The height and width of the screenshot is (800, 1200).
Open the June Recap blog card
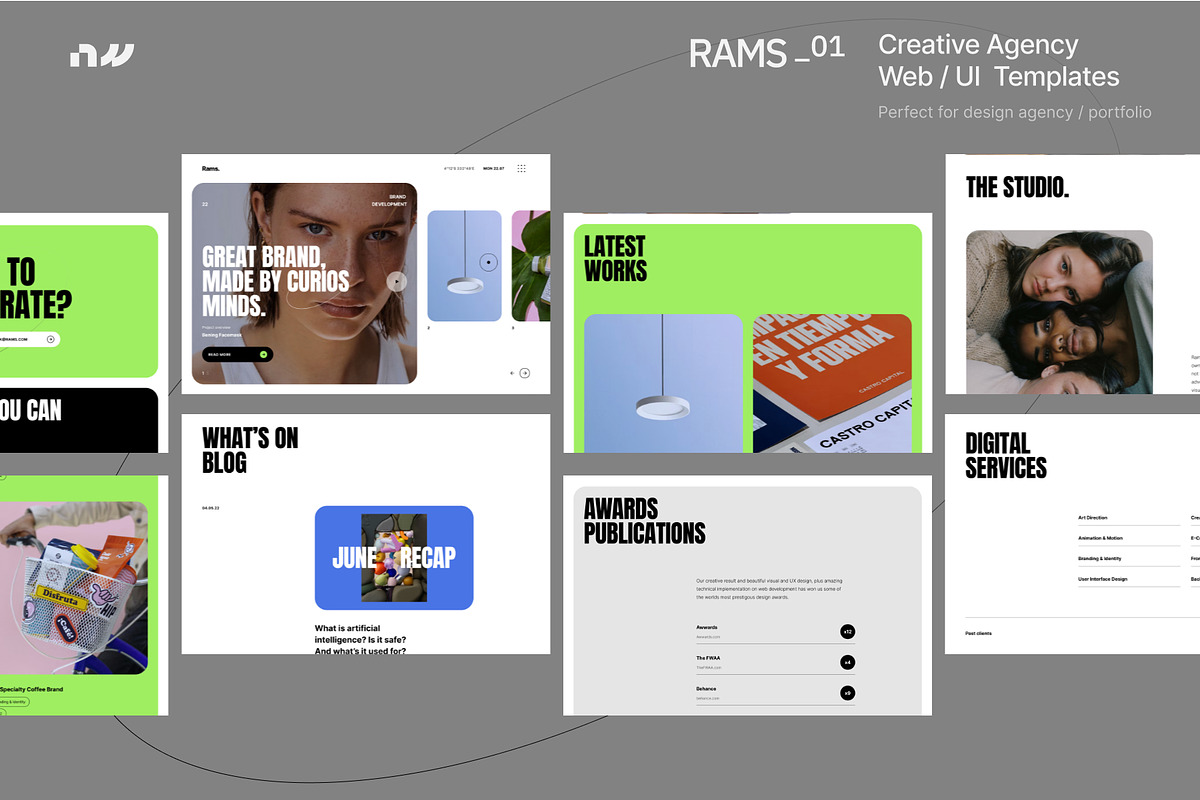click(x=394, y=558)
